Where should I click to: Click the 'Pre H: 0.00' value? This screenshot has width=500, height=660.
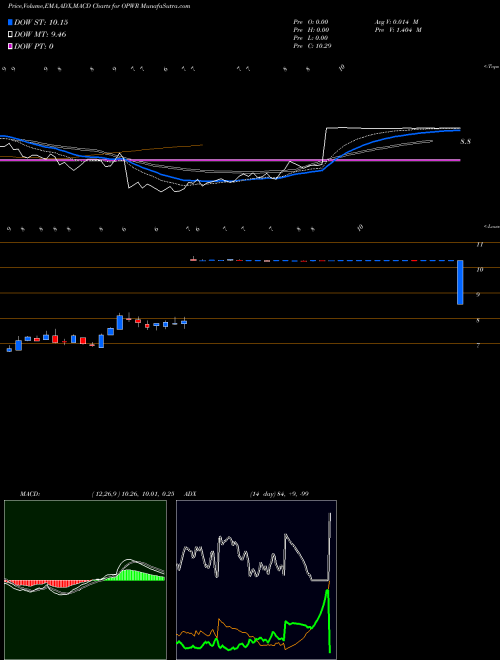coord(311,30)
